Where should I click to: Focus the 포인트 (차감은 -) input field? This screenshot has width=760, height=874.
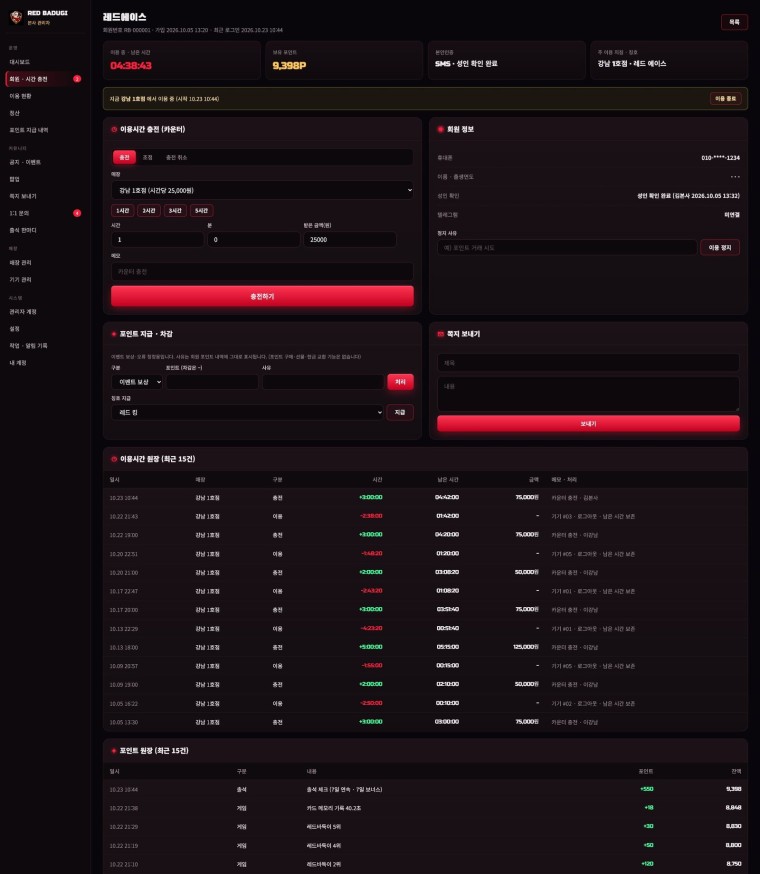(212, 382)
